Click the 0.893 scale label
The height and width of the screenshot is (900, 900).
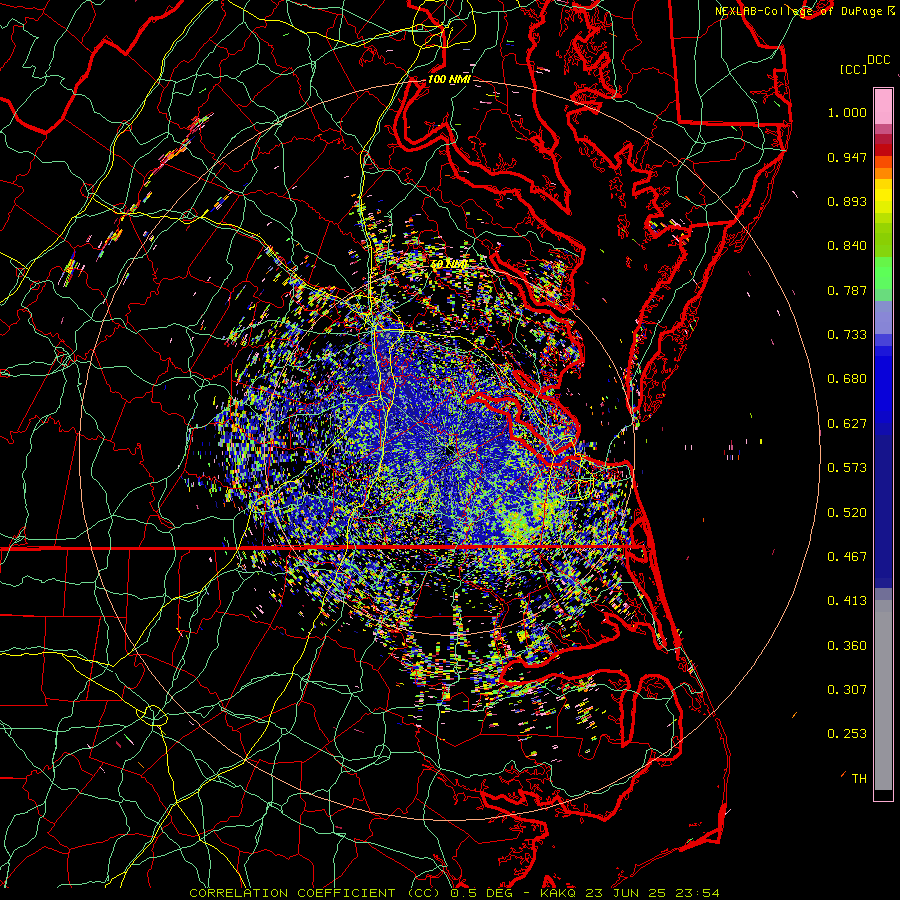point(847,201)
